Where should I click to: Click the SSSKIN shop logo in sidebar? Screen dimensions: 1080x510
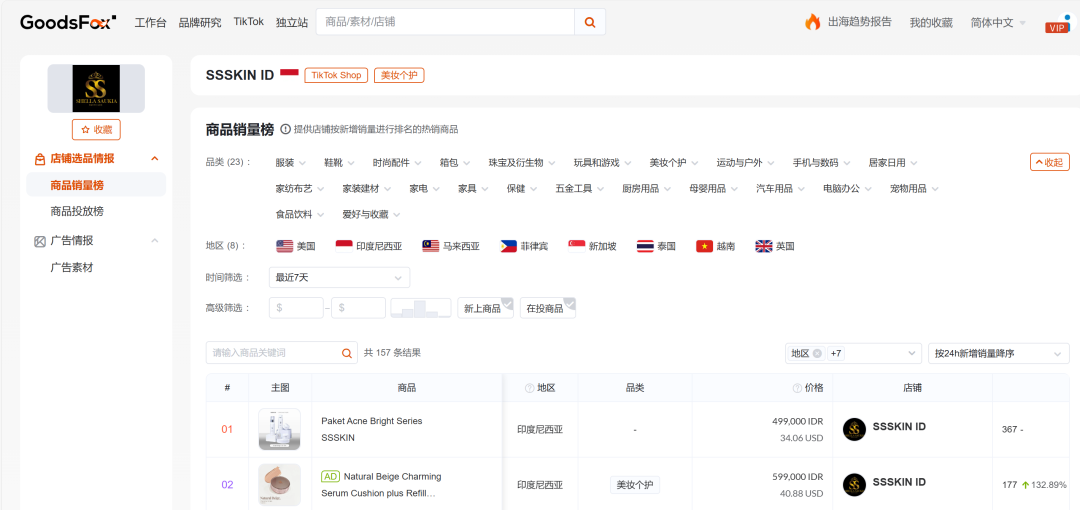click(x=96, y=88)
